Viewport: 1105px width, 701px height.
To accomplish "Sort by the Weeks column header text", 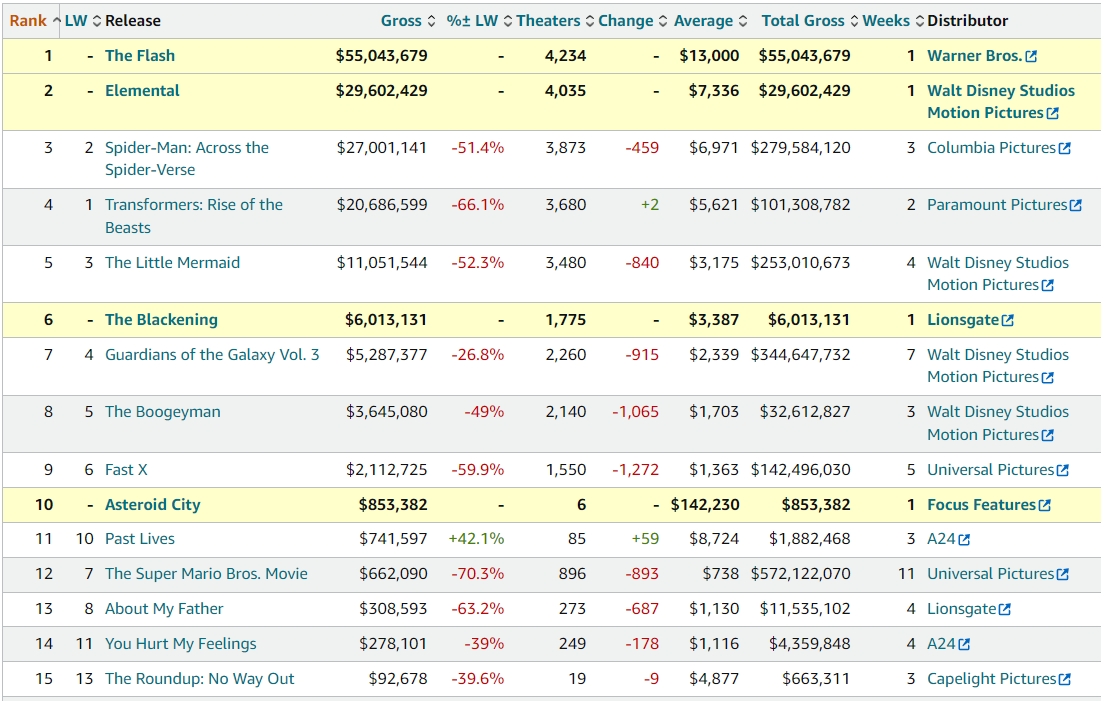I will pyautogui.click(x=886, y=21).
